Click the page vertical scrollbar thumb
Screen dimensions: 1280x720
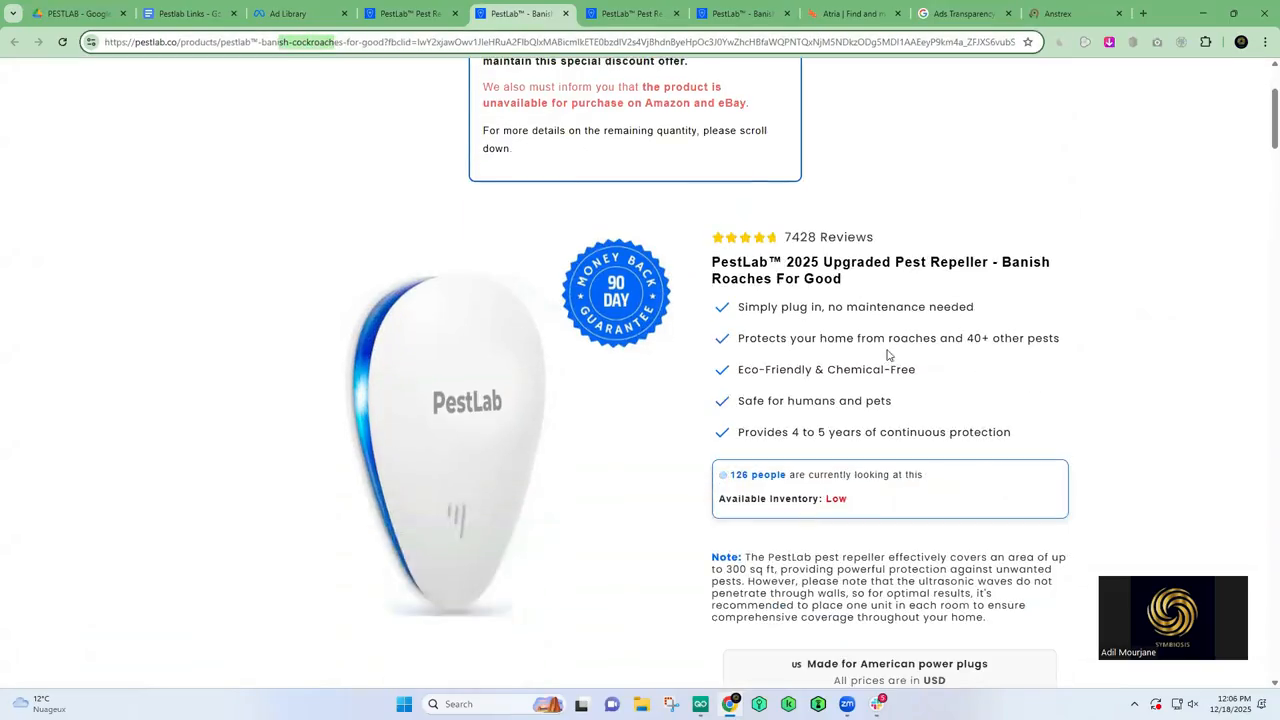[x=1274, y=120]
